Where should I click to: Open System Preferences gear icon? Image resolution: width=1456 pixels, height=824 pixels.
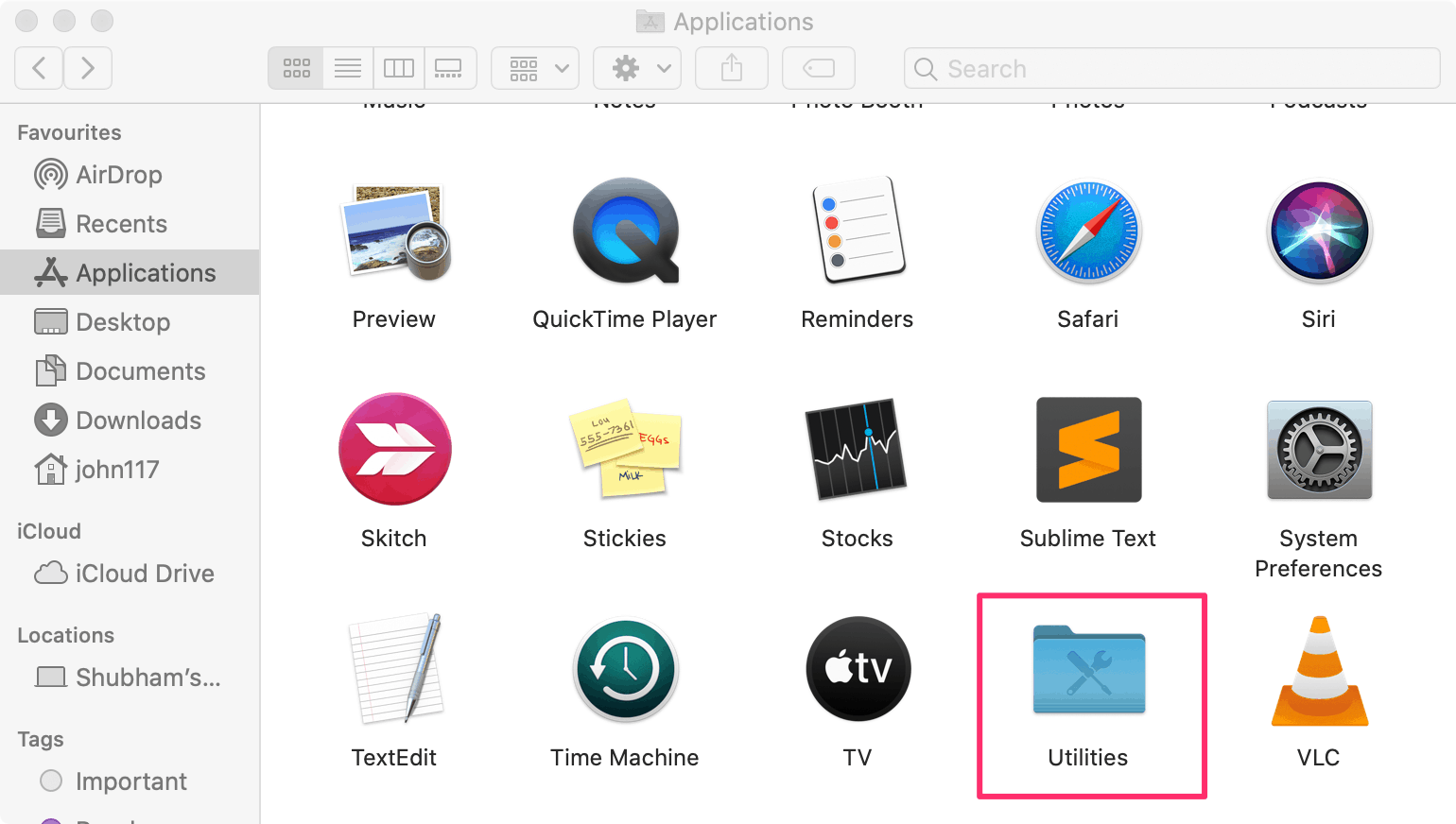click(1319, 449)
